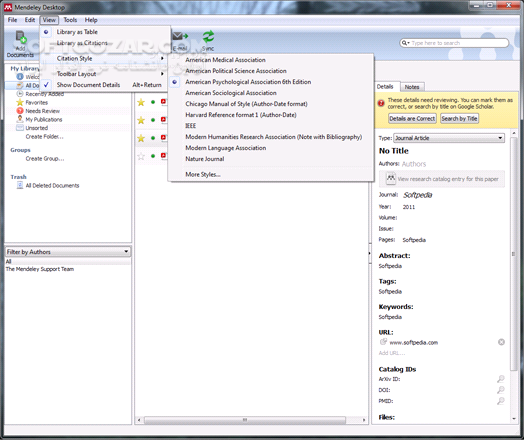Click Create Folder... in the sidebar
Image resolution: width=524 pixels, height=440 pixels.
point(44,137)
